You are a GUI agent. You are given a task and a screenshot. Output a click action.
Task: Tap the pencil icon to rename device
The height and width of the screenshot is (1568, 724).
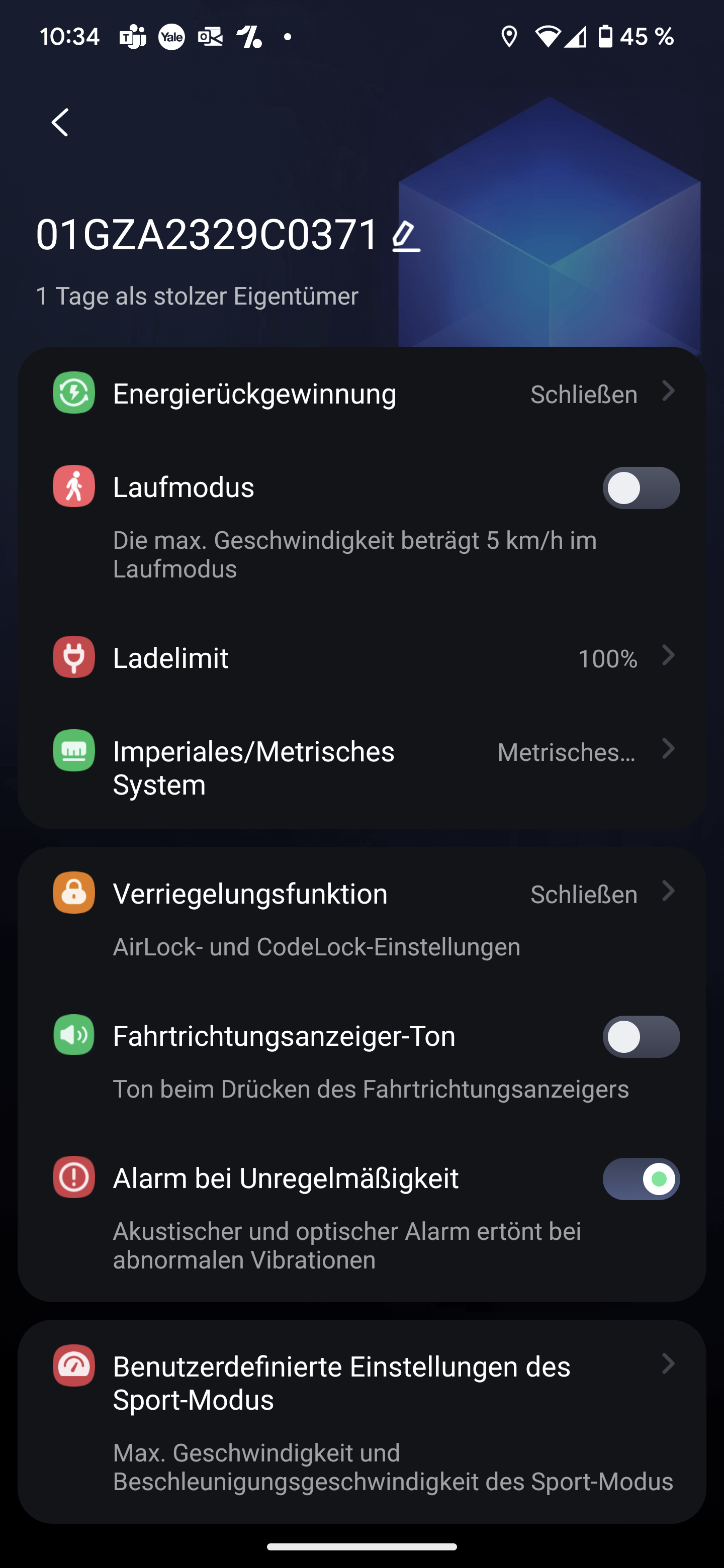406,237
